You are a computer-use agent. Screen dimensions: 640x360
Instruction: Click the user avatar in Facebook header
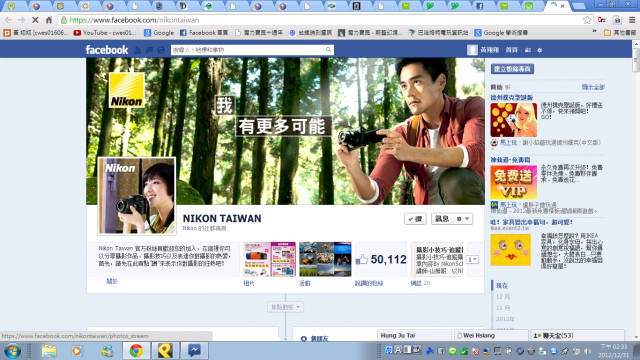click(472, 50)
